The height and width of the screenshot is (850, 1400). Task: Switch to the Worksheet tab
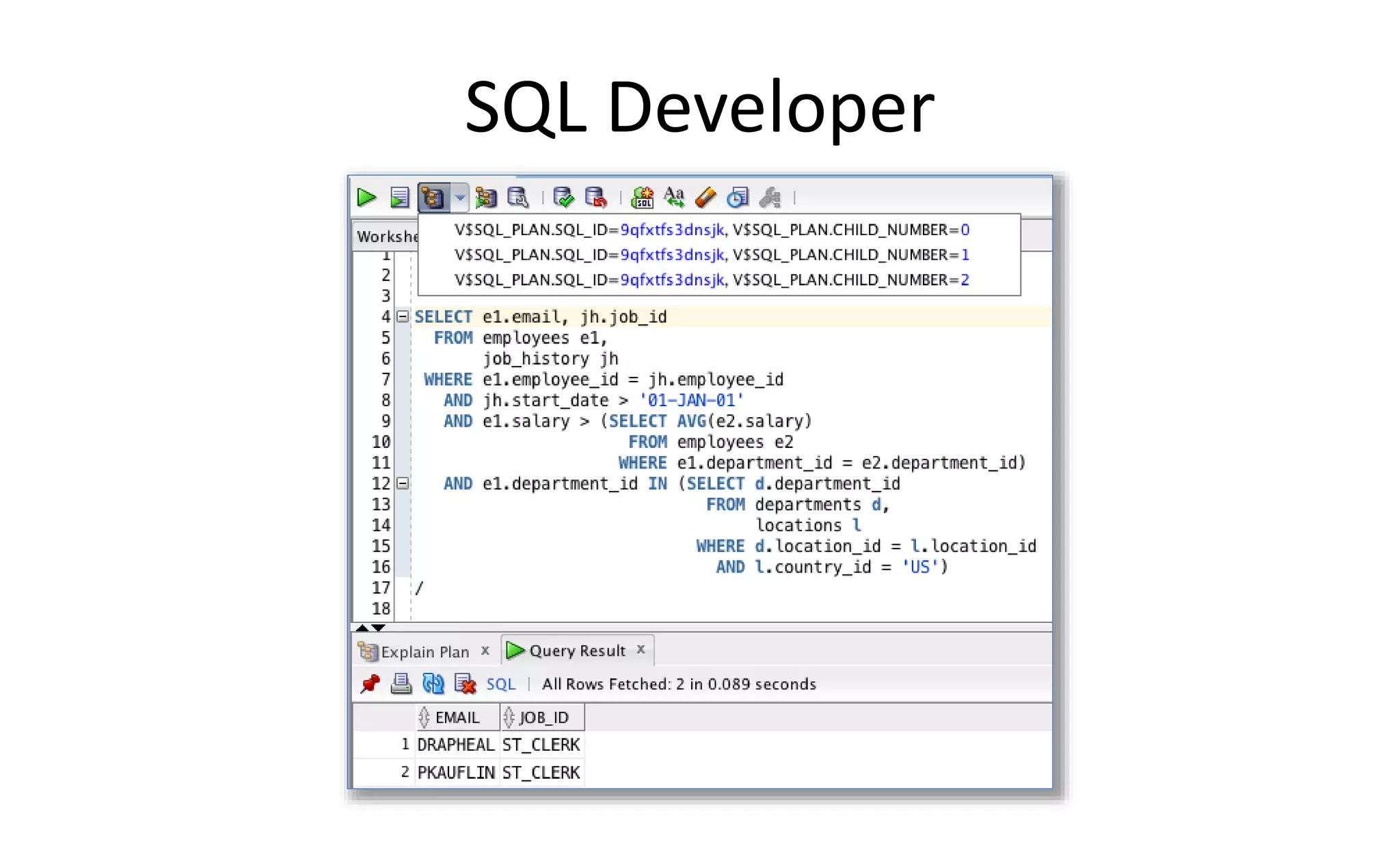(x=387, y=237)
